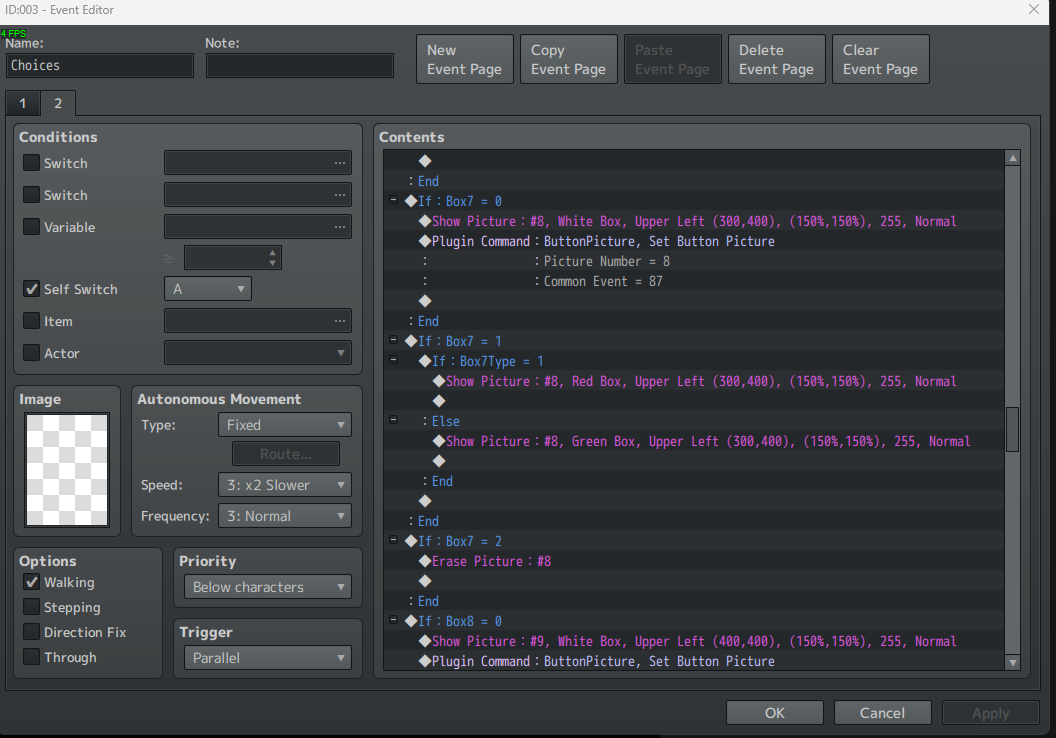Open Variable selector ellipsis button
This screenshot has width=1056, height=738.
click(x=339, y=227)
